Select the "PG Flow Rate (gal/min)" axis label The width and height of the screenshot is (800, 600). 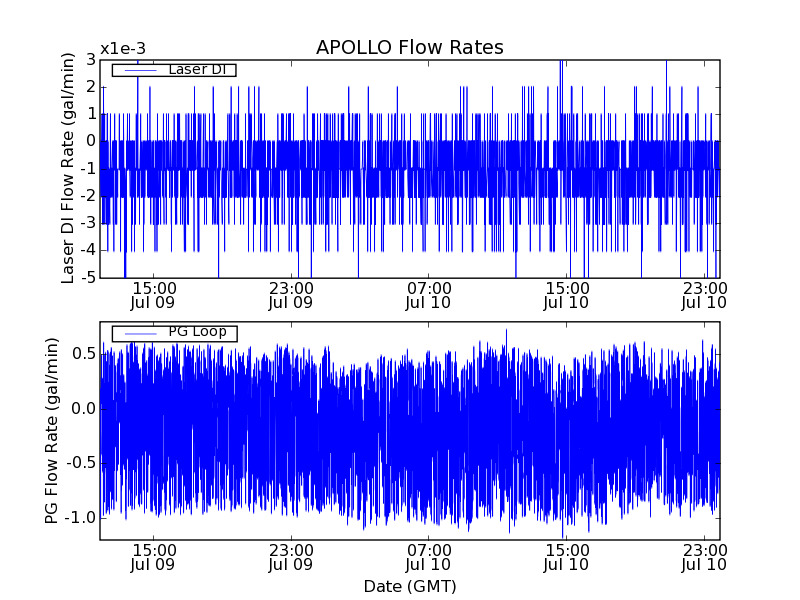[x=52, y=431]
